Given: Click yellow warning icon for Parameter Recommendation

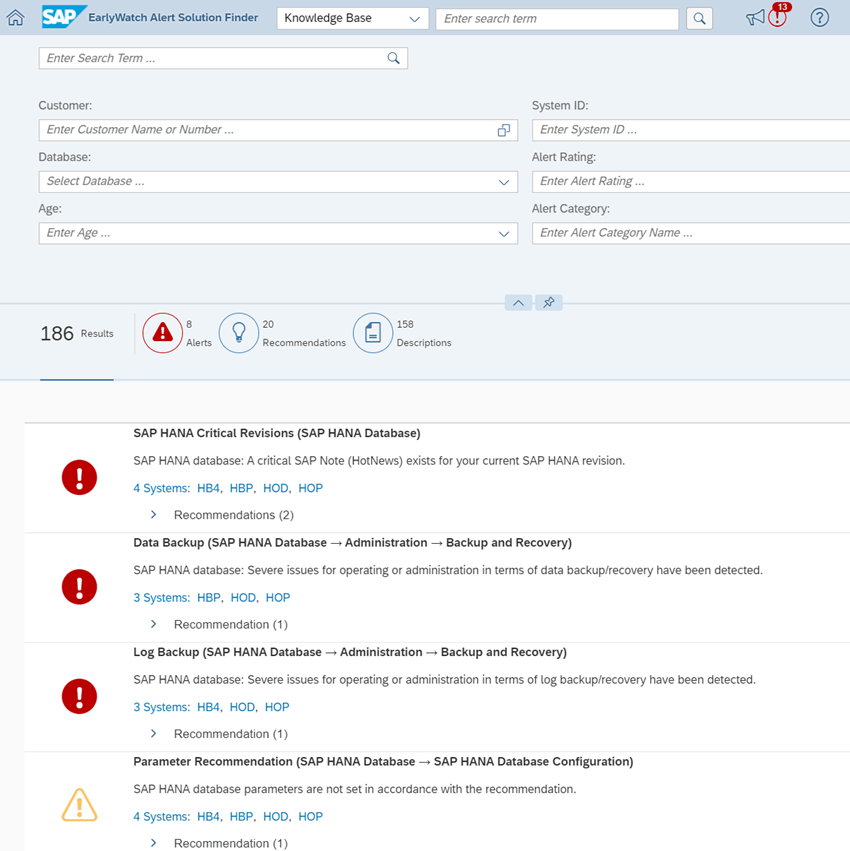Looking at the screenshot, I should tap(79, 805).
